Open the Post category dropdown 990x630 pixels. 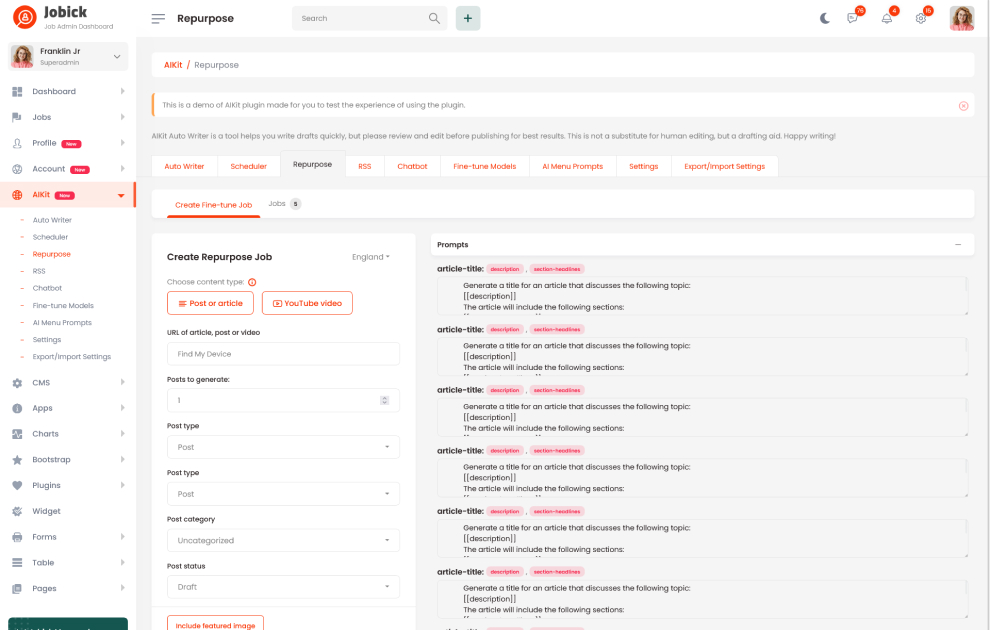click(283, 540)
